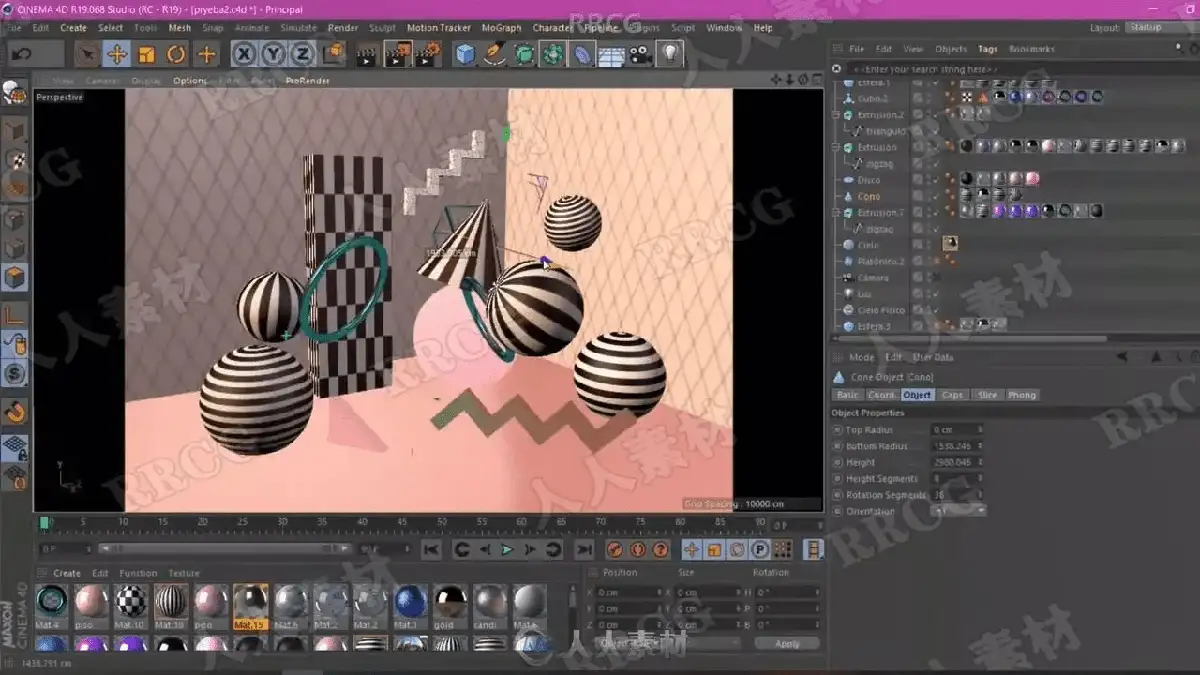Open the Orientation dropdown
1200x675 pixels.
pyautogui.click(x=960, y=511)
